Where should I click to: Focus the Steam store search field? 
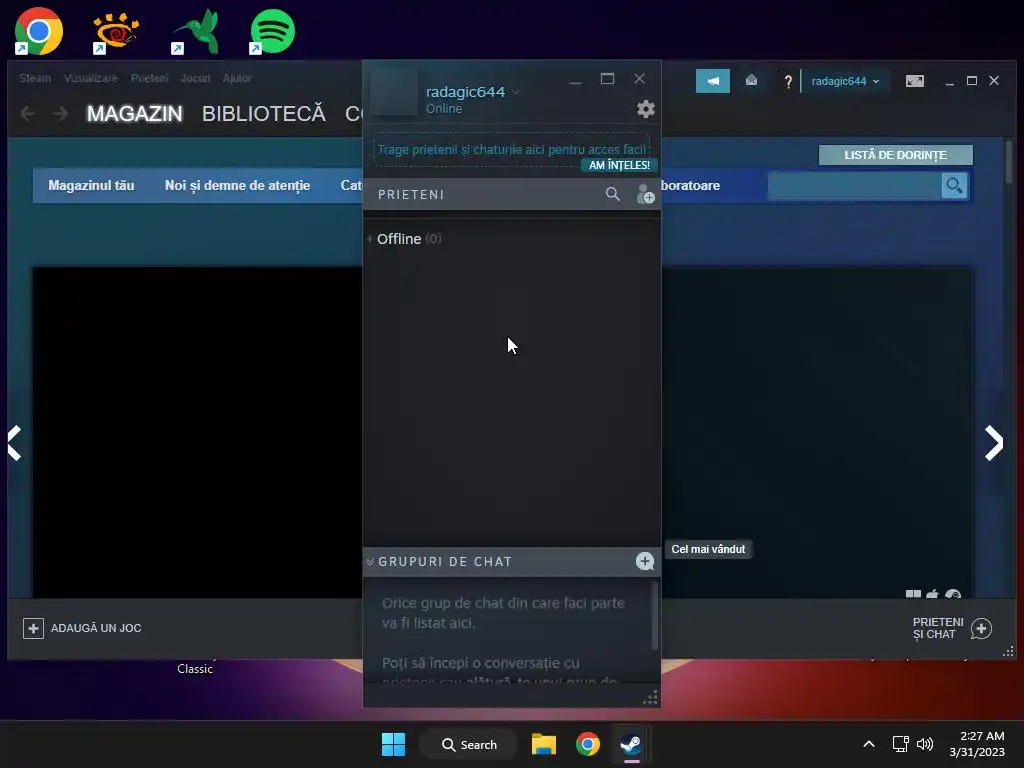[x=855, y=185]
